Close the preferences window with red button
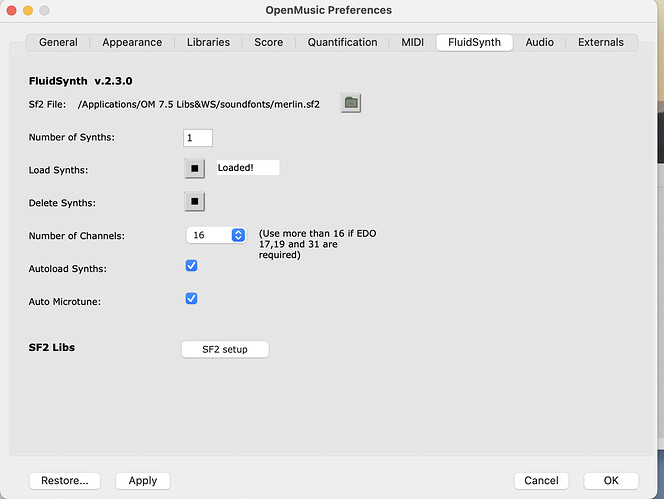This screenshot has width=664, height=499. (x=11, y=10)
